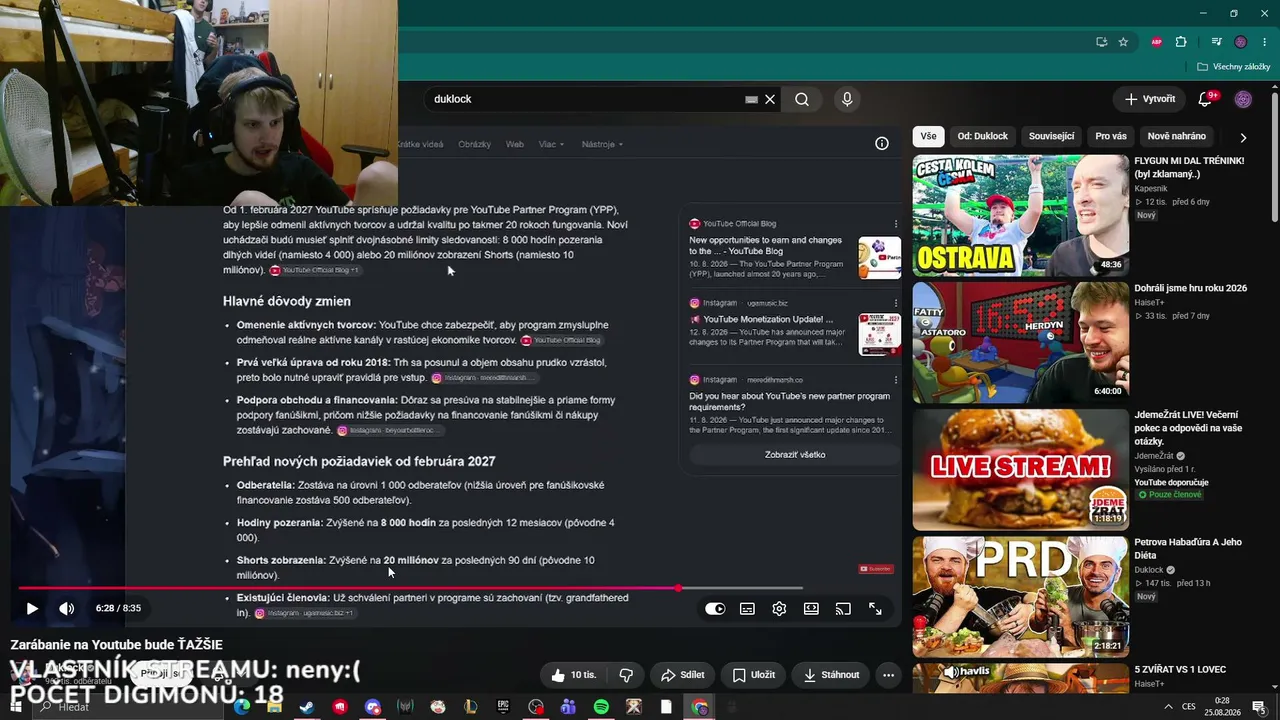Play the YouTube video
This screenshot has height=720, width=1280.
(32, 608)
